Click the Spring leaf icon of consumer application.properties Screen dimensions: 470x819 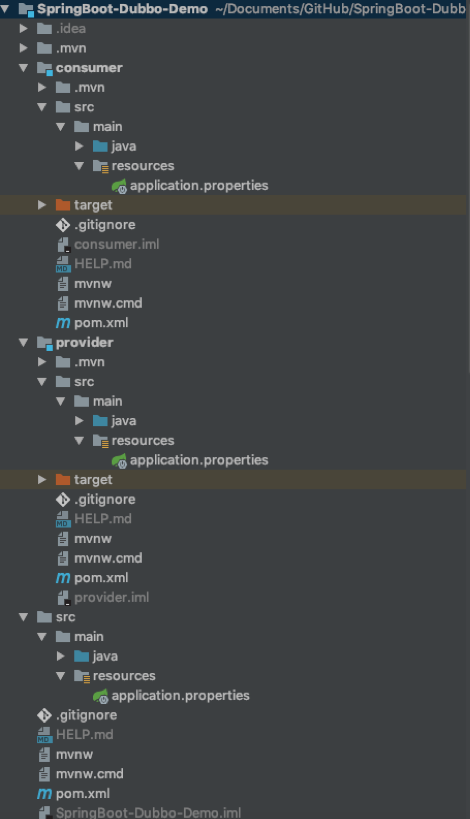119,186
